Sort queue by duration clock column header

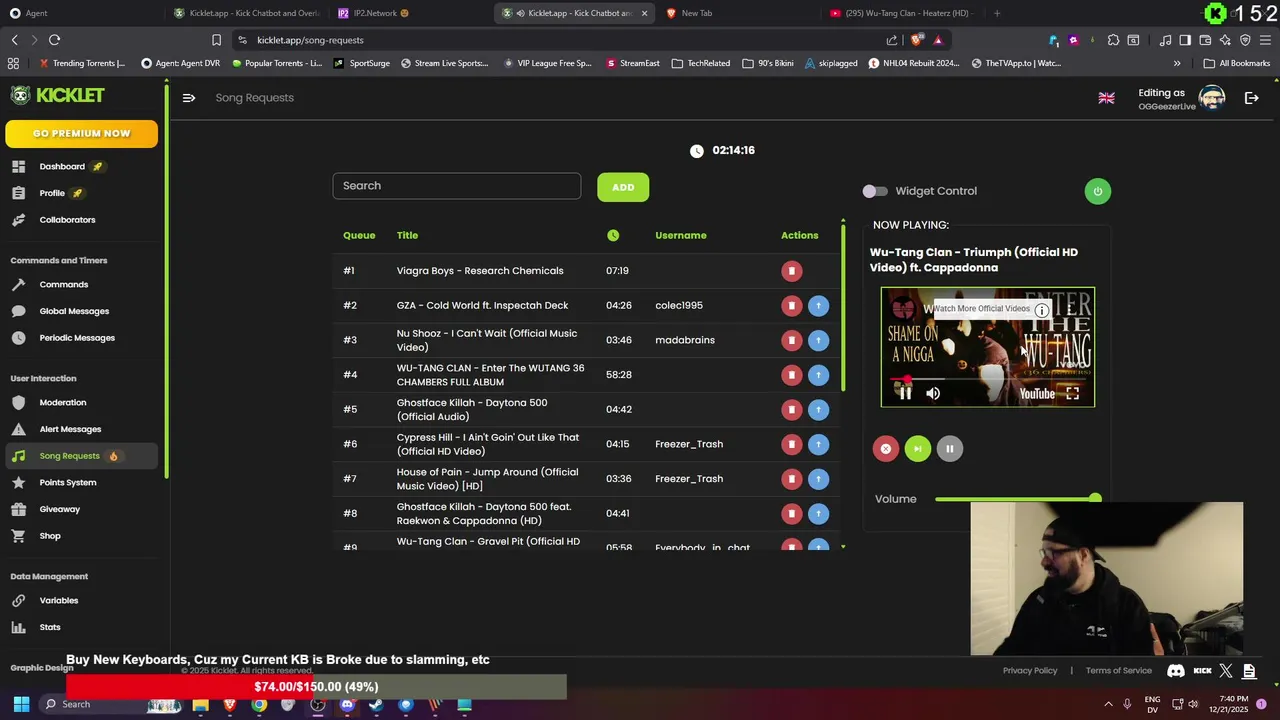[x=613, y=235]
